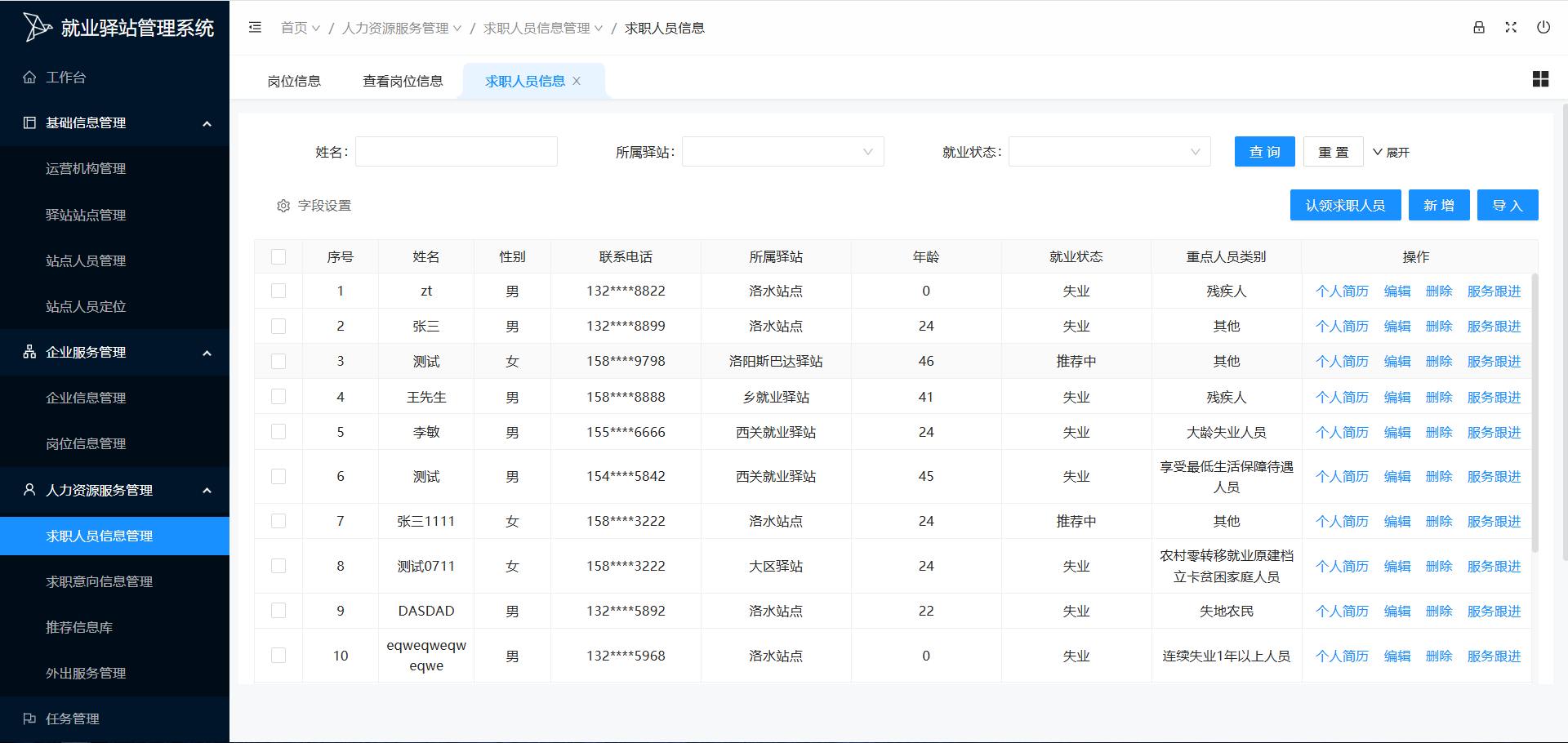The image size is (1568, 743).
Task: Click 编辑 for 张三 row
Action: point(1397,326)
